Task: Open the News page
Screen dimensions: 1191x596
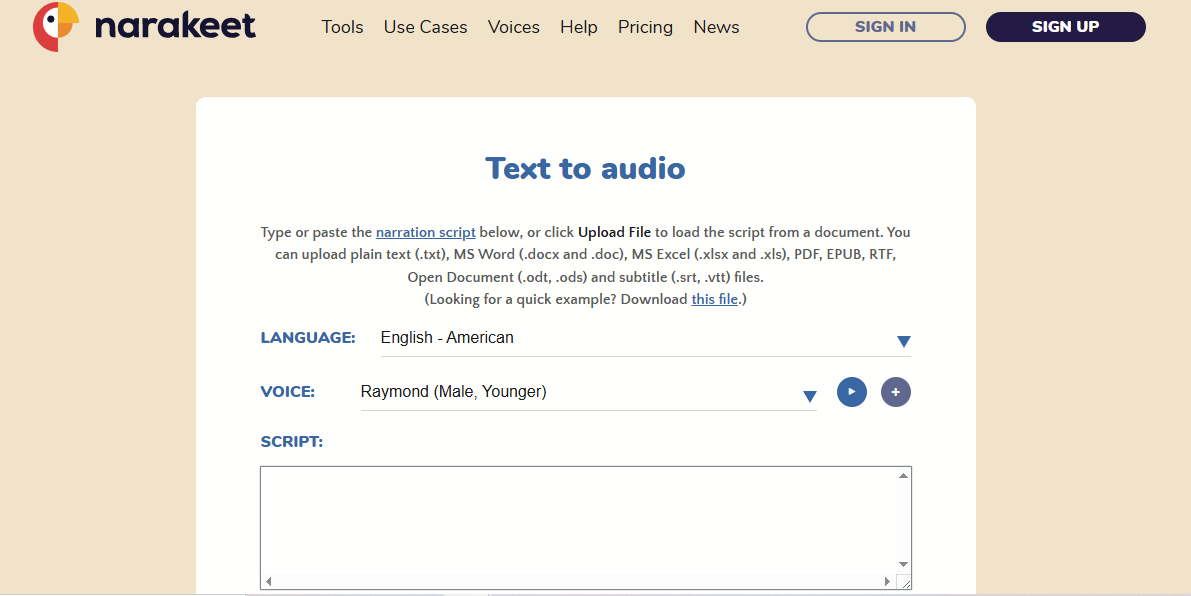Action: [x=716, y=27]
